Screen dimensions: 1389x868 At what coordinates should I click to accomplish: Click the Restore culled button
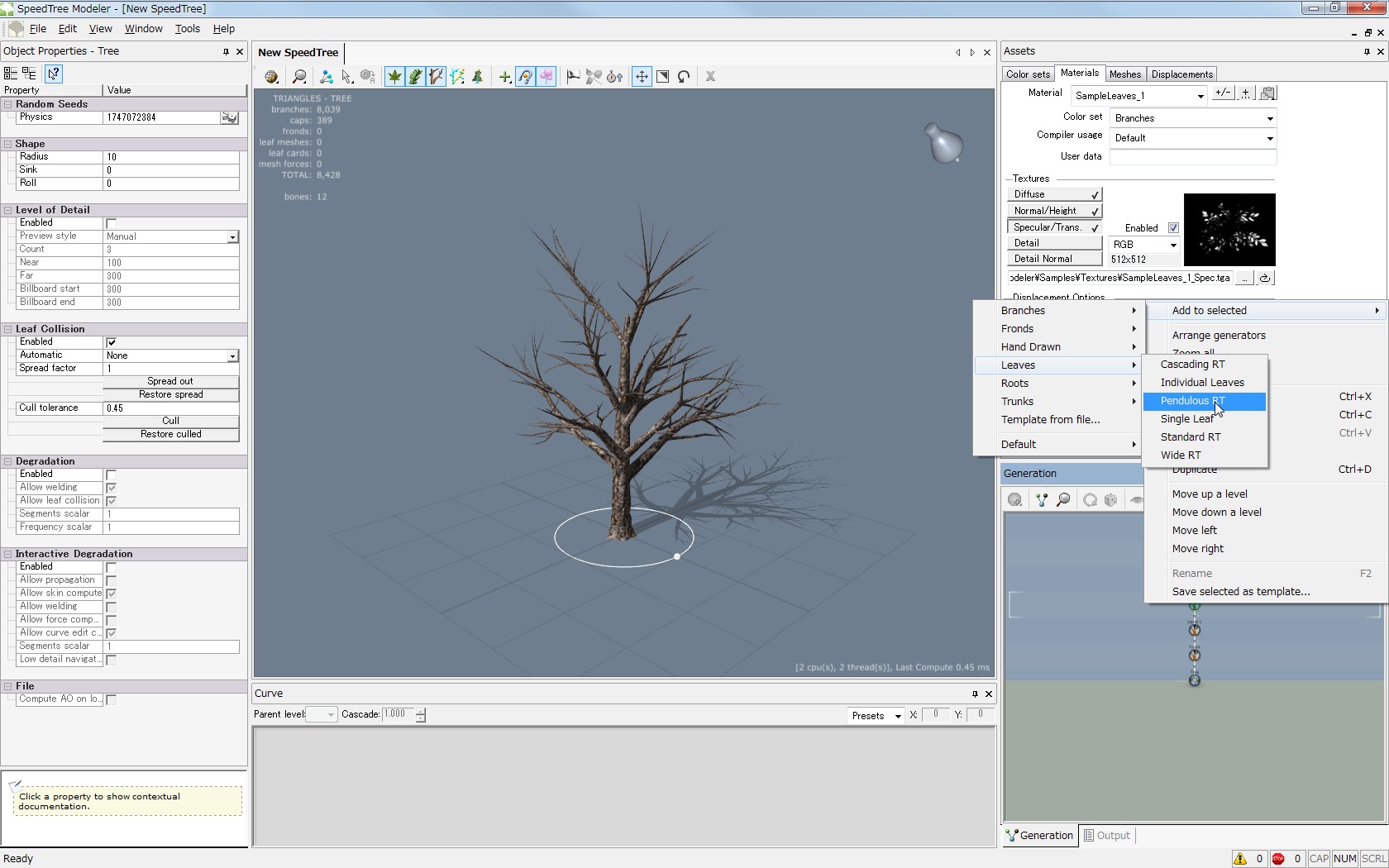click(170, 435)
